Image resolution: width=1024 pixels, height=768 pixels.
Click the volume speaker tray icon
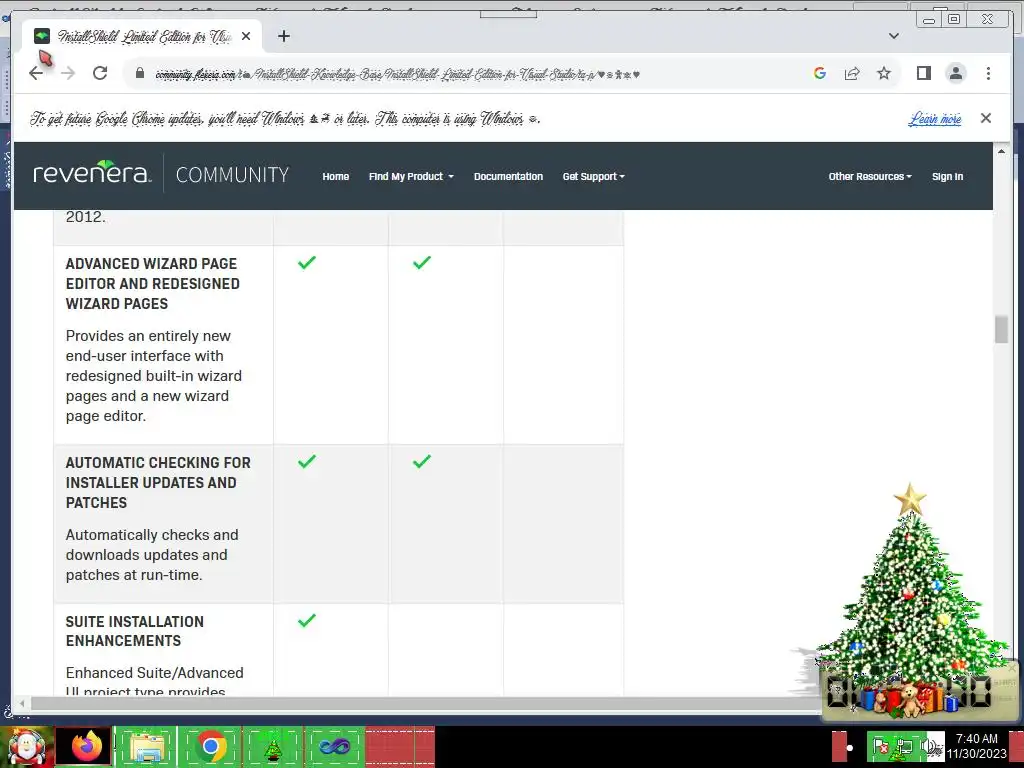(x=930, y=746)
